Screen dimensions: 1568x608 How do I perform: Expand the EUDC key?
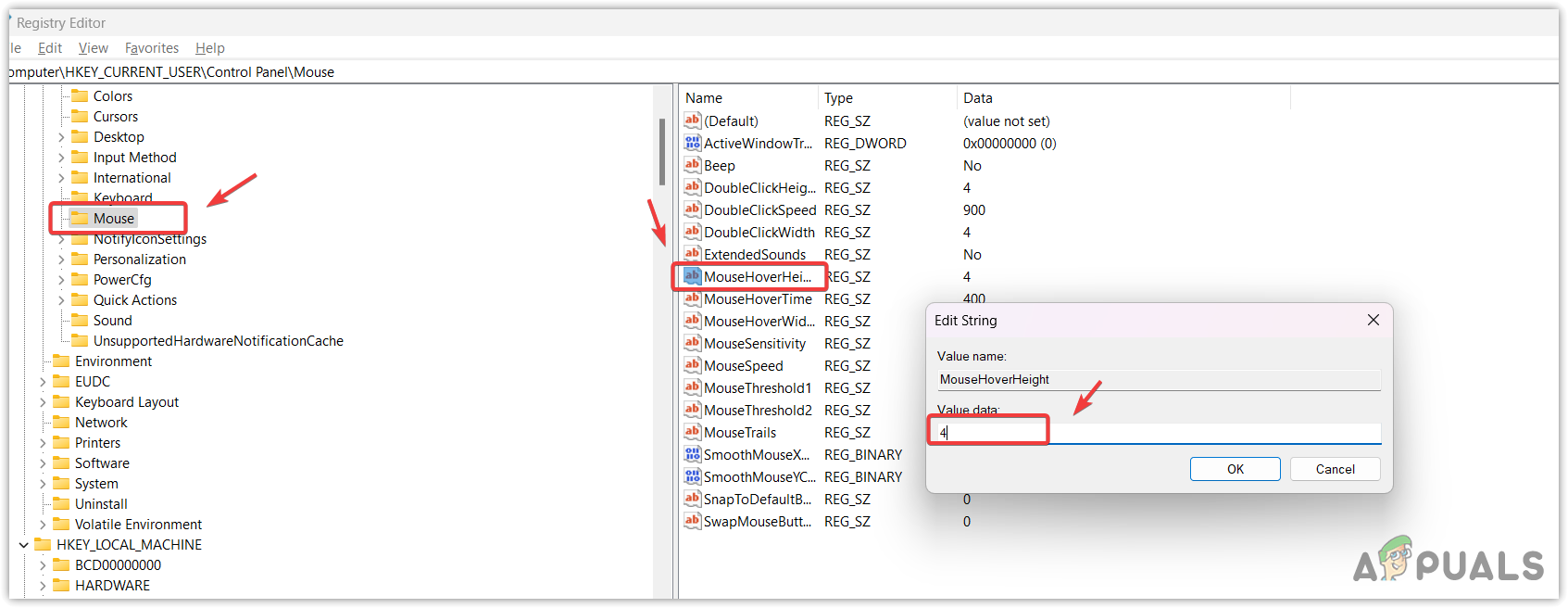pos(43,382)
